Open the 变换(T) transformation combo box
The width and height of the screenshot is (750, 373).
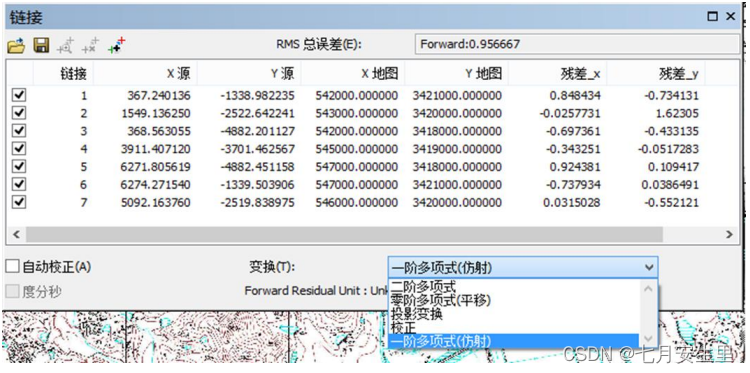tap(523, 268)
